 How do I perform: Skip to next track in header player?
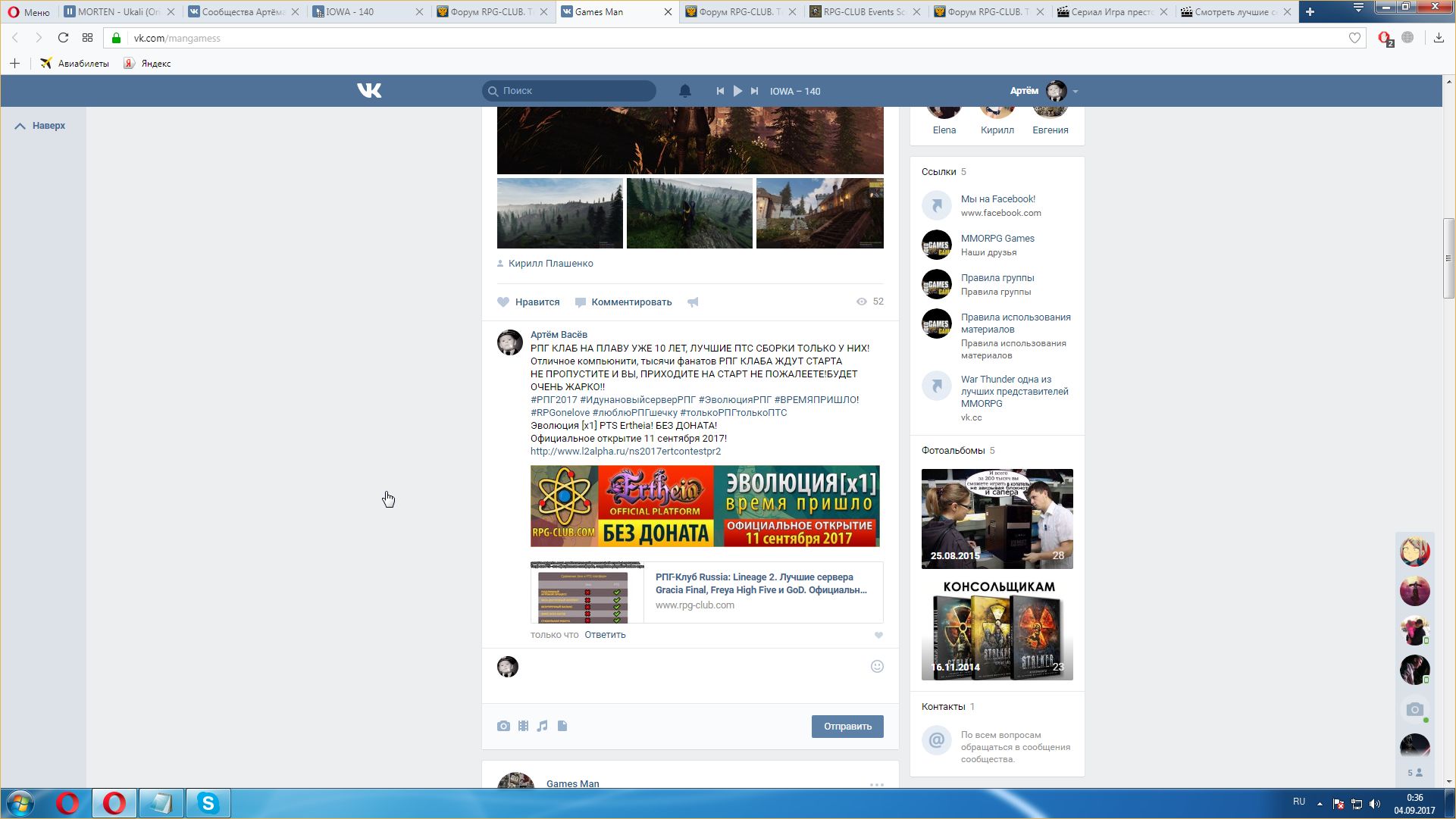click(x=754, y=91)
